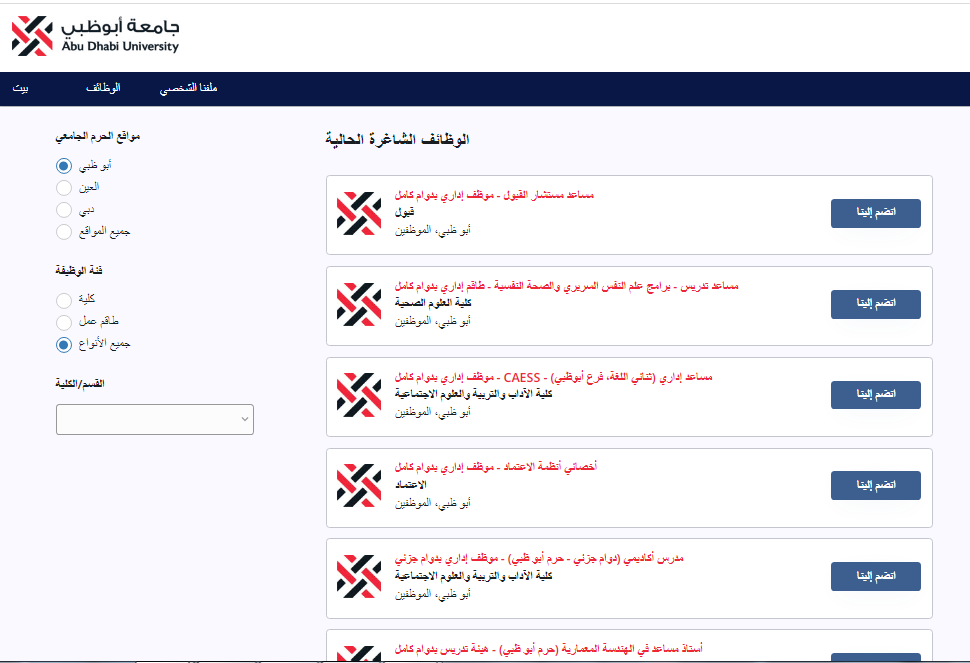Choose كلية job category radio button
Image resolution: width=970 pixels, height=663 pixels.
(64, 300)
